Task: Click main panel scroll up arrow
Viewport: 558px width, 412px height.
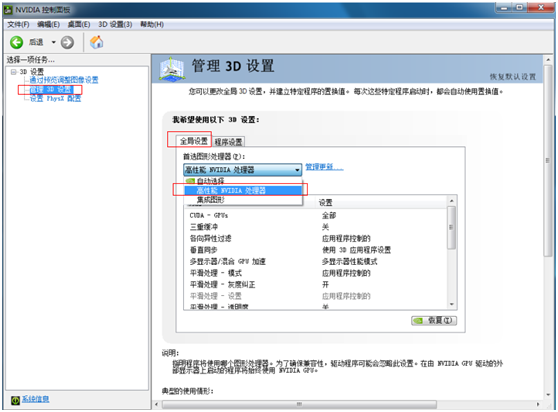Action: click(548, 60)
